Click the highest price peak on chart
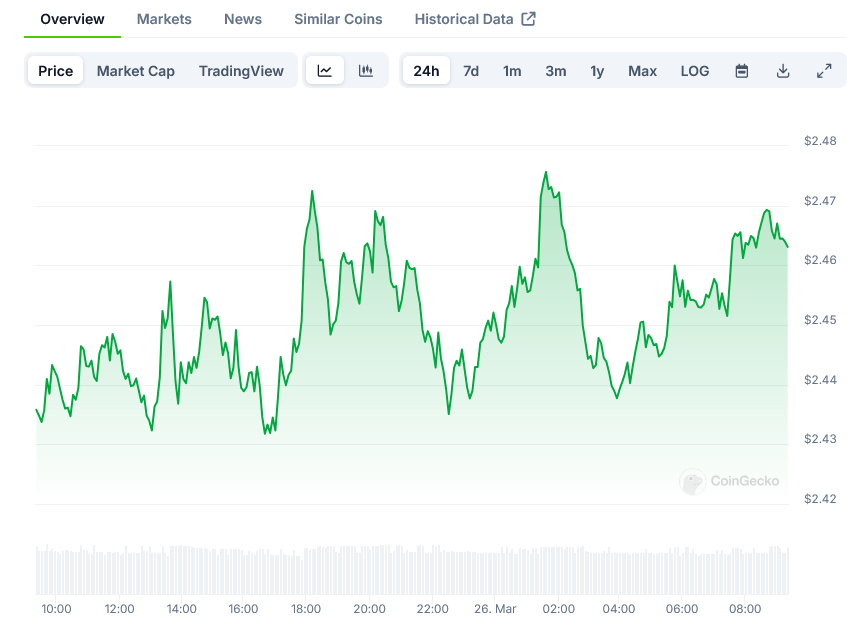Screen dimensions: 847x630 point(546,172)
